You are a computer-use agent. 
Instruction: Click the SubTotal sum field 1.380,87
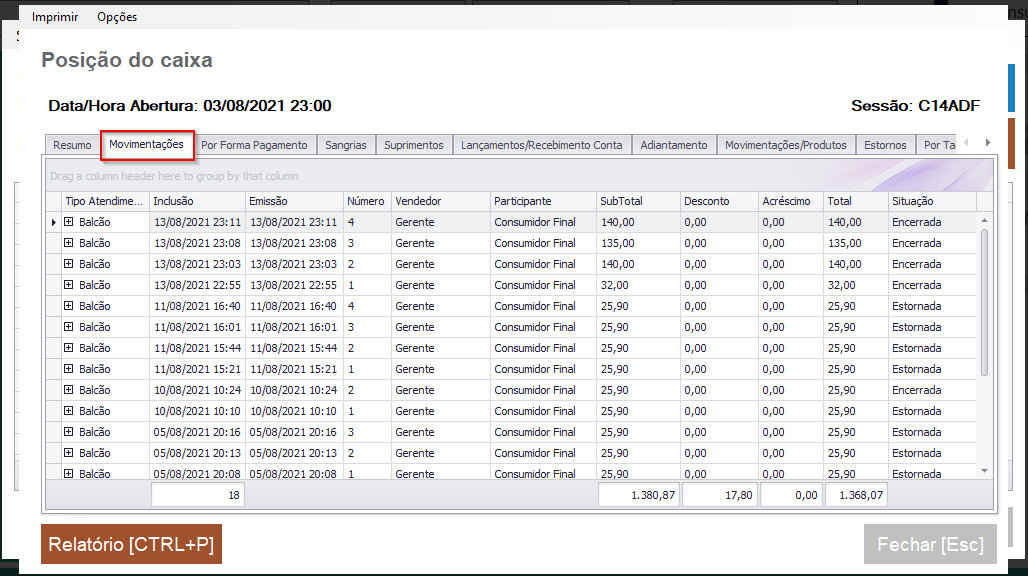click(x=639, y=495)
